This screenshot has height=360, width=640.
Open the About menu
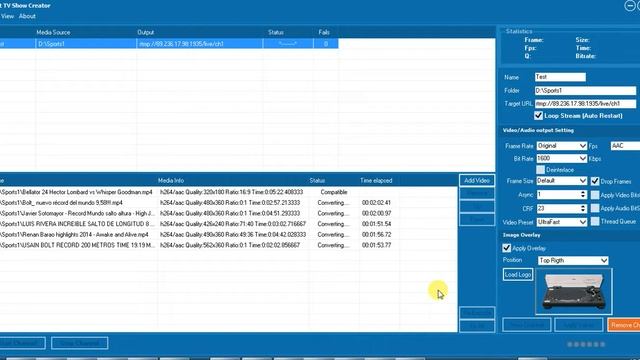pyautogui.click(x=27, y=16)
